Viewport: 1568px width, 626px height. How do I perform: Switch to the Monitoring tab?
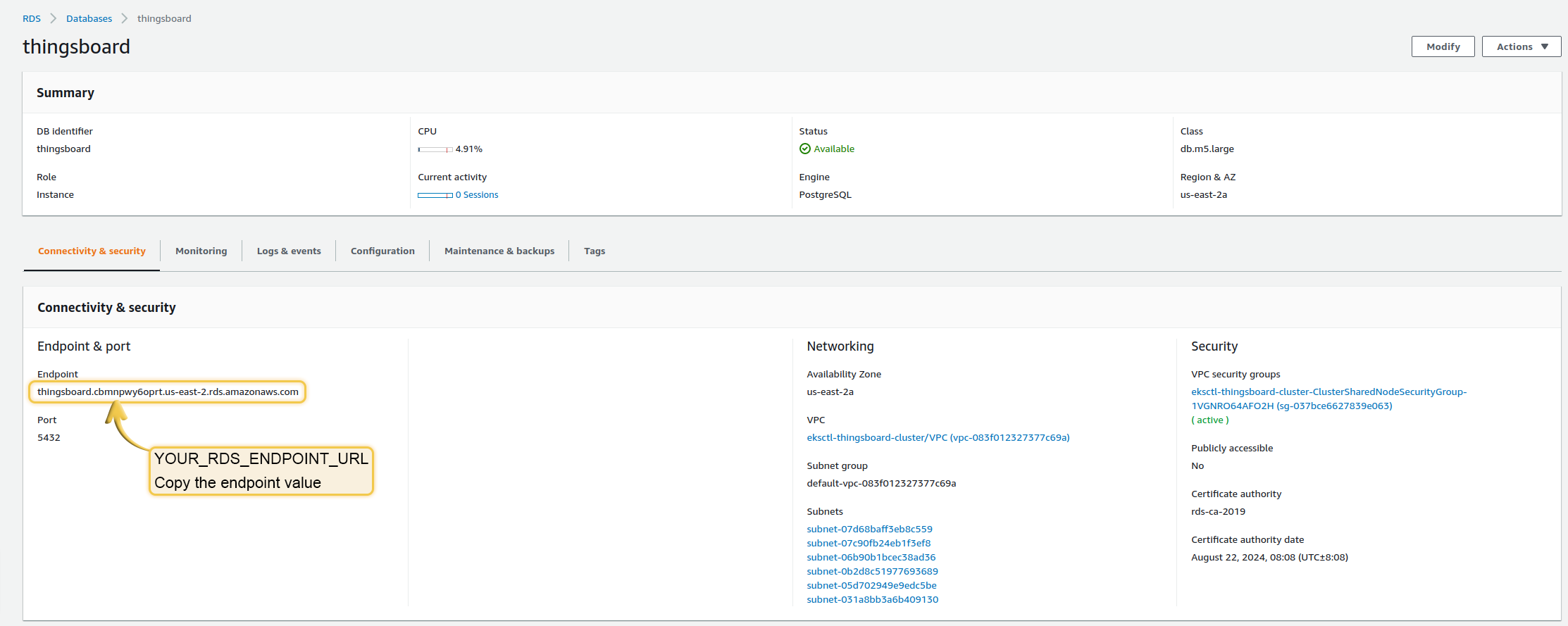(x=201, y=251)
